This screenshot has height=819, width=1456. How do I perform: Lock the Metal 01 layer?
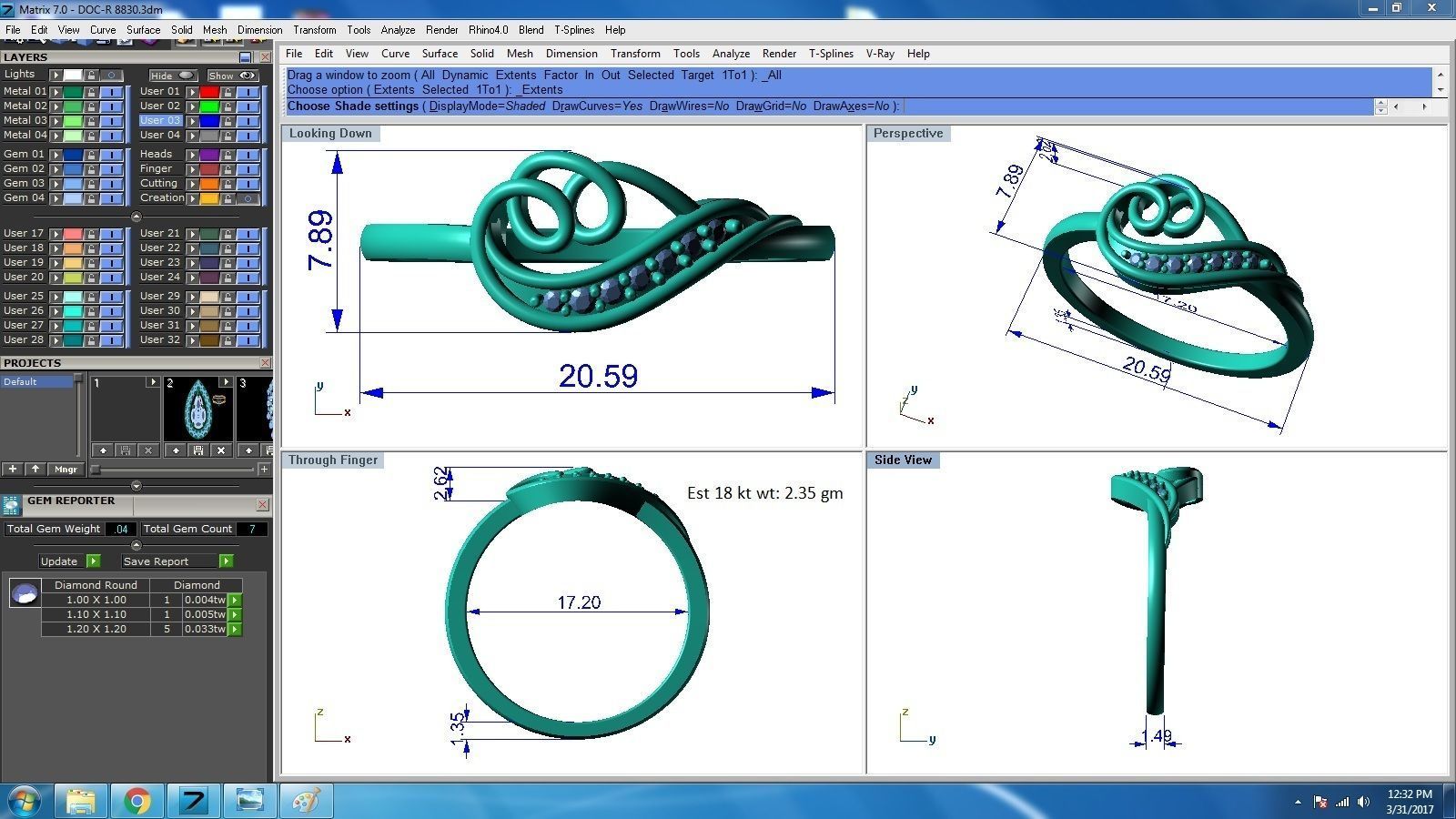(x=91, y=92)
